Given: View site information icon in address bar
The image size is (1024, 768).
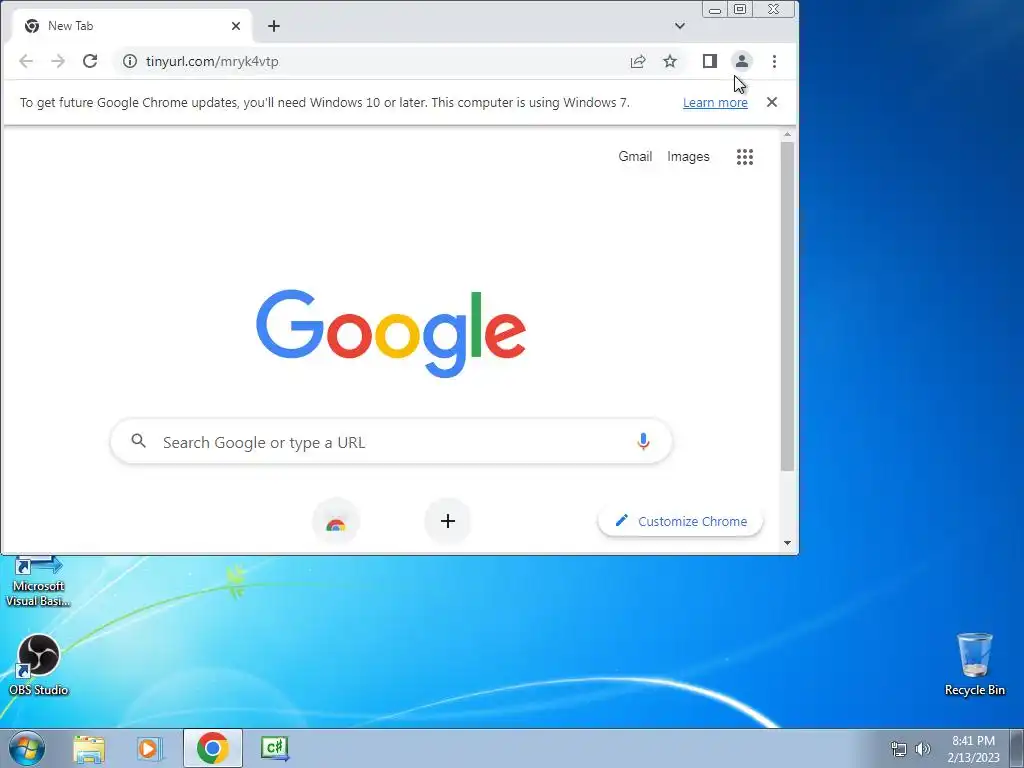Looking at the screenshot, I should (x=130, y=61).
